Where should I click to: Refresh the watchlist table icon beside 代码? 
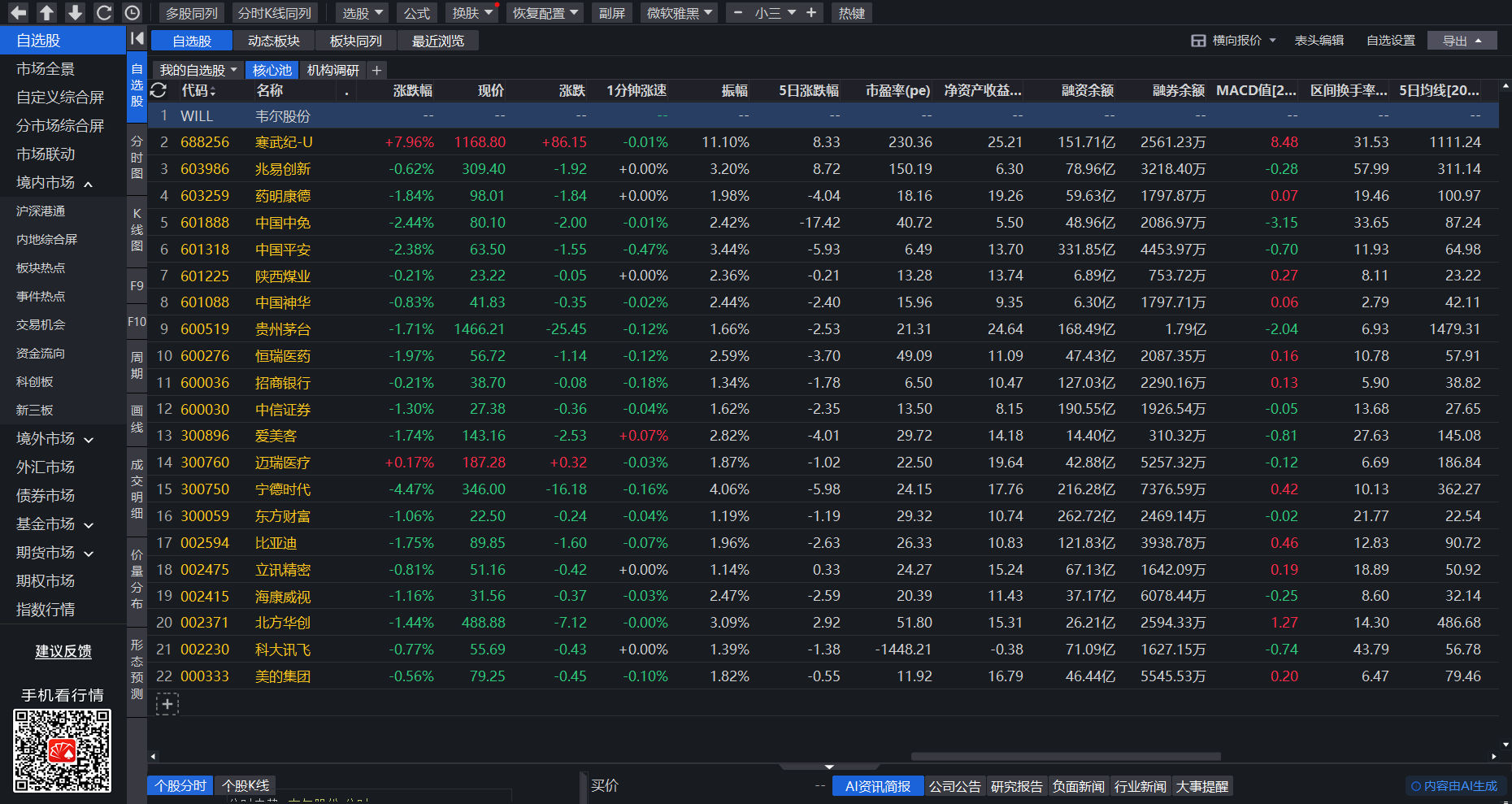159,90
